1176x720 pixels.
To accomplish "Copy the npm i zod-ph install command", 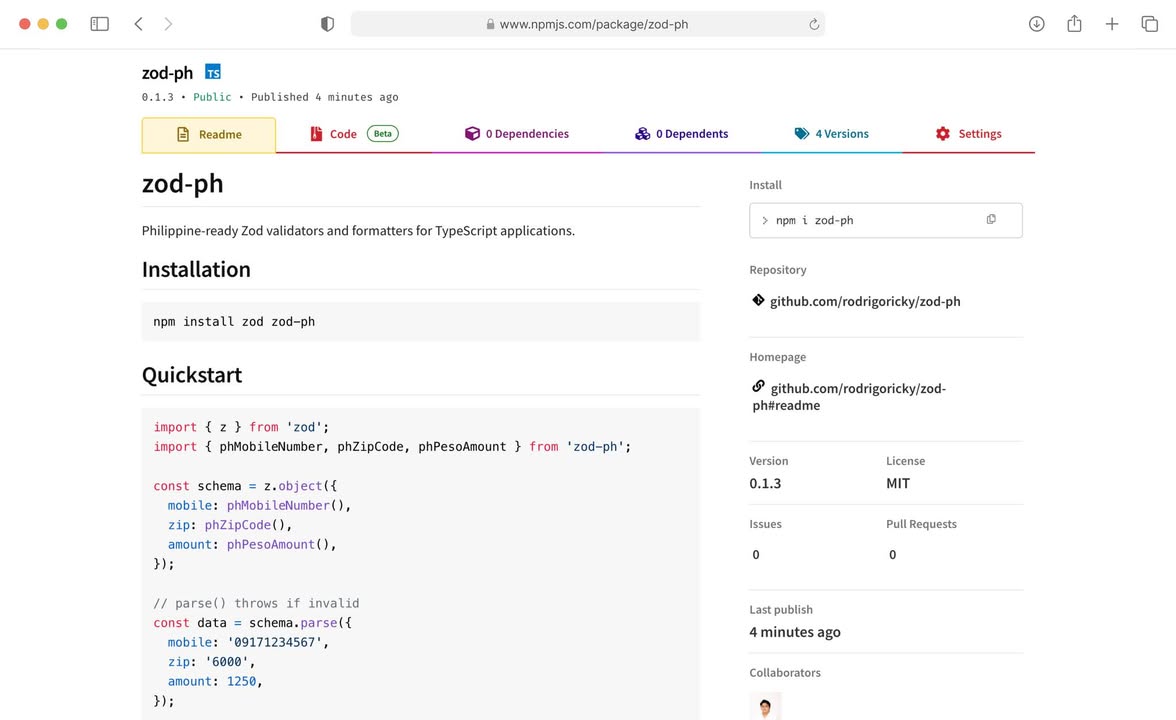I will click(x=991, y=219).
